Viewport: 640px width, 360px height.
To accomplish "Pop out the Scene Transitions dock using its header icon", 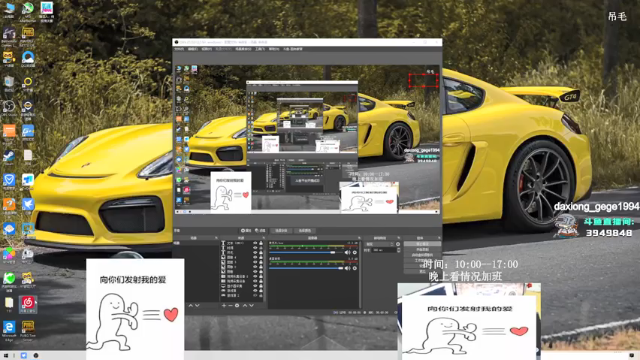I will click(399, 238).
